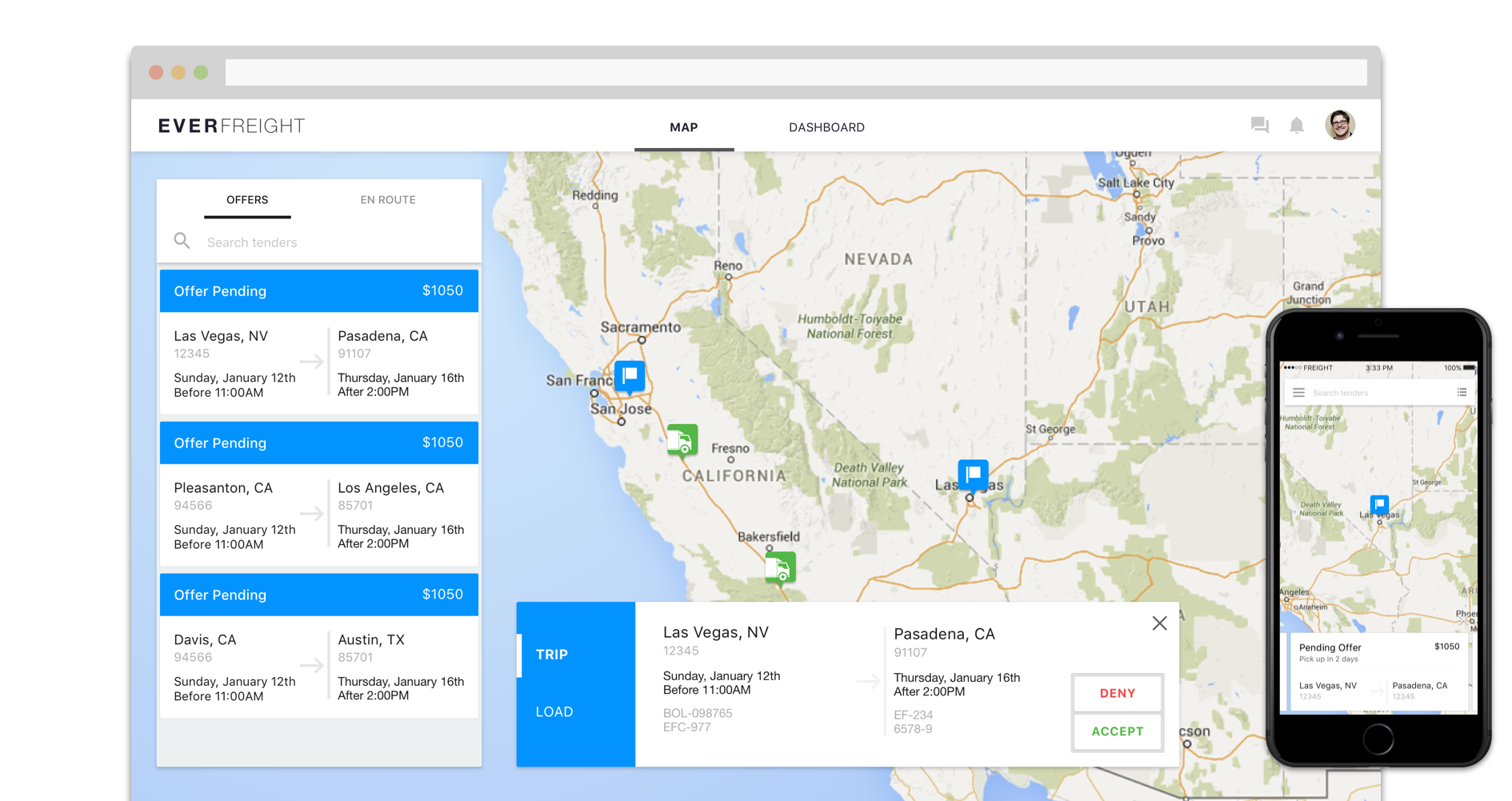Screen dimensions: 1512x801
Task: Click the DENY button
Action: [1118, 693]
